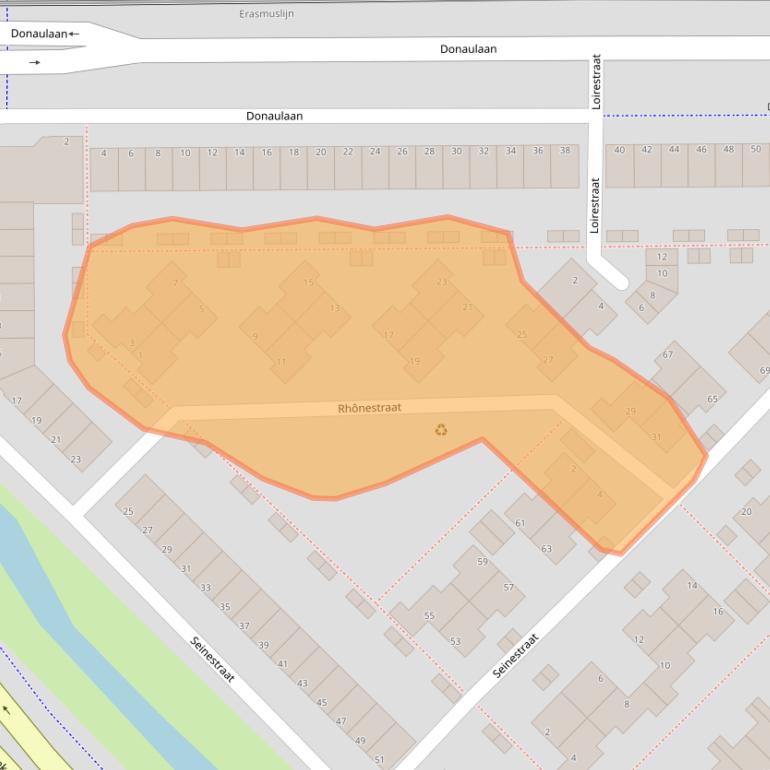Click the Erasmuslijn label at top
Image resolution: width=770 pixels, height=770 pixels.
pos(267,14)
